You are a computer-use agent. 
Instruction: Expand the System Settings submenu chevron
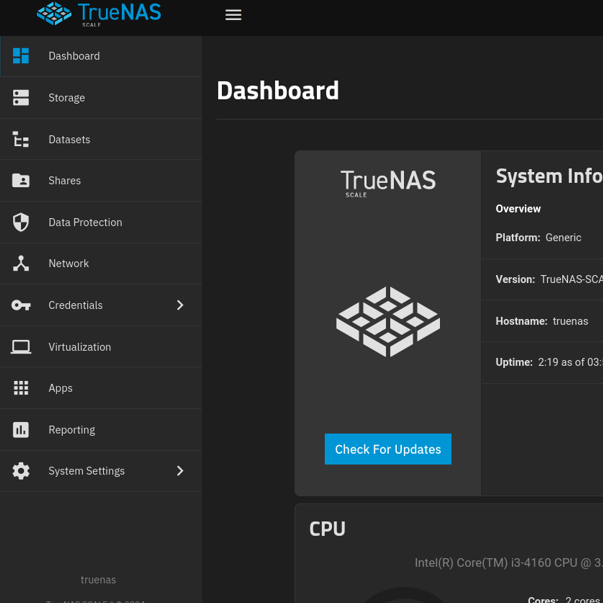click(x=180, y=471)
